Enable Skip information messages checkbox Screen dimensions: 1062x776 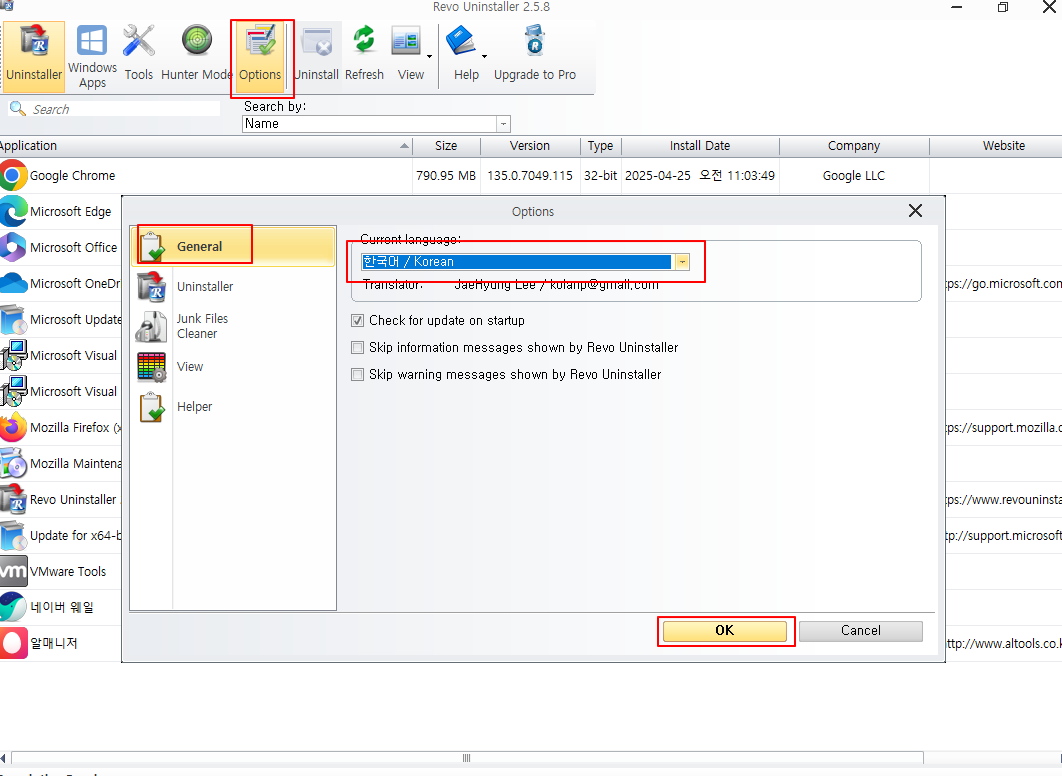(358, 347)
